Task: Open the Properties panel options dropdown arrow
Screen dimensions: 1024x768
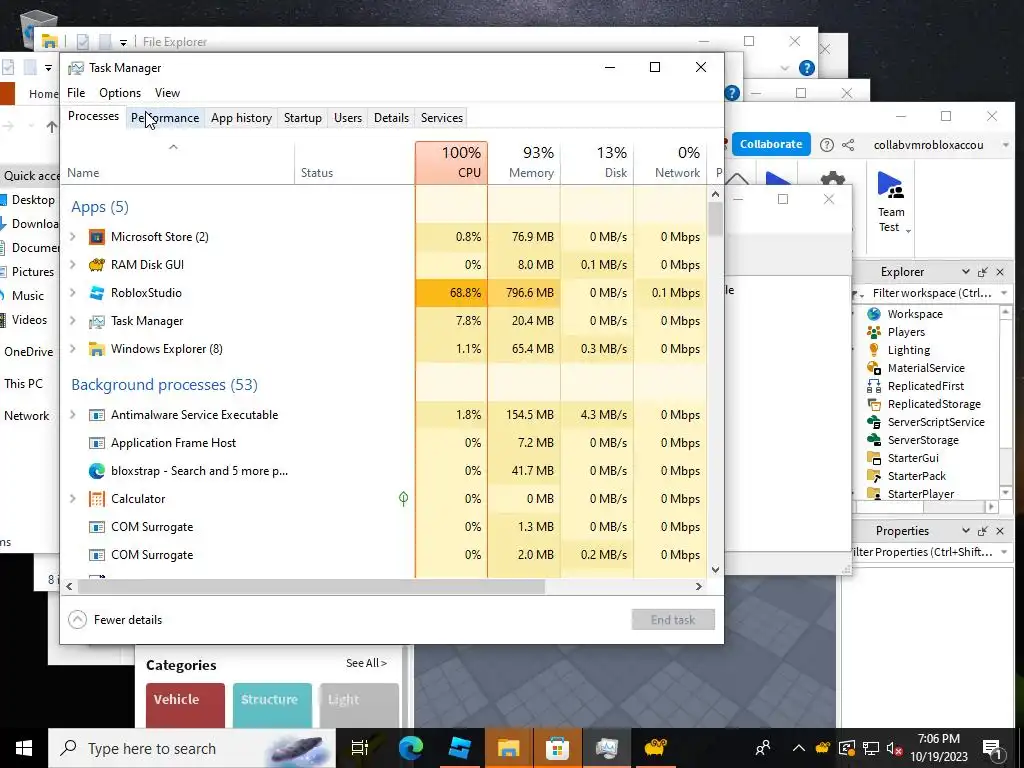Action: click(x=965, y=531)
